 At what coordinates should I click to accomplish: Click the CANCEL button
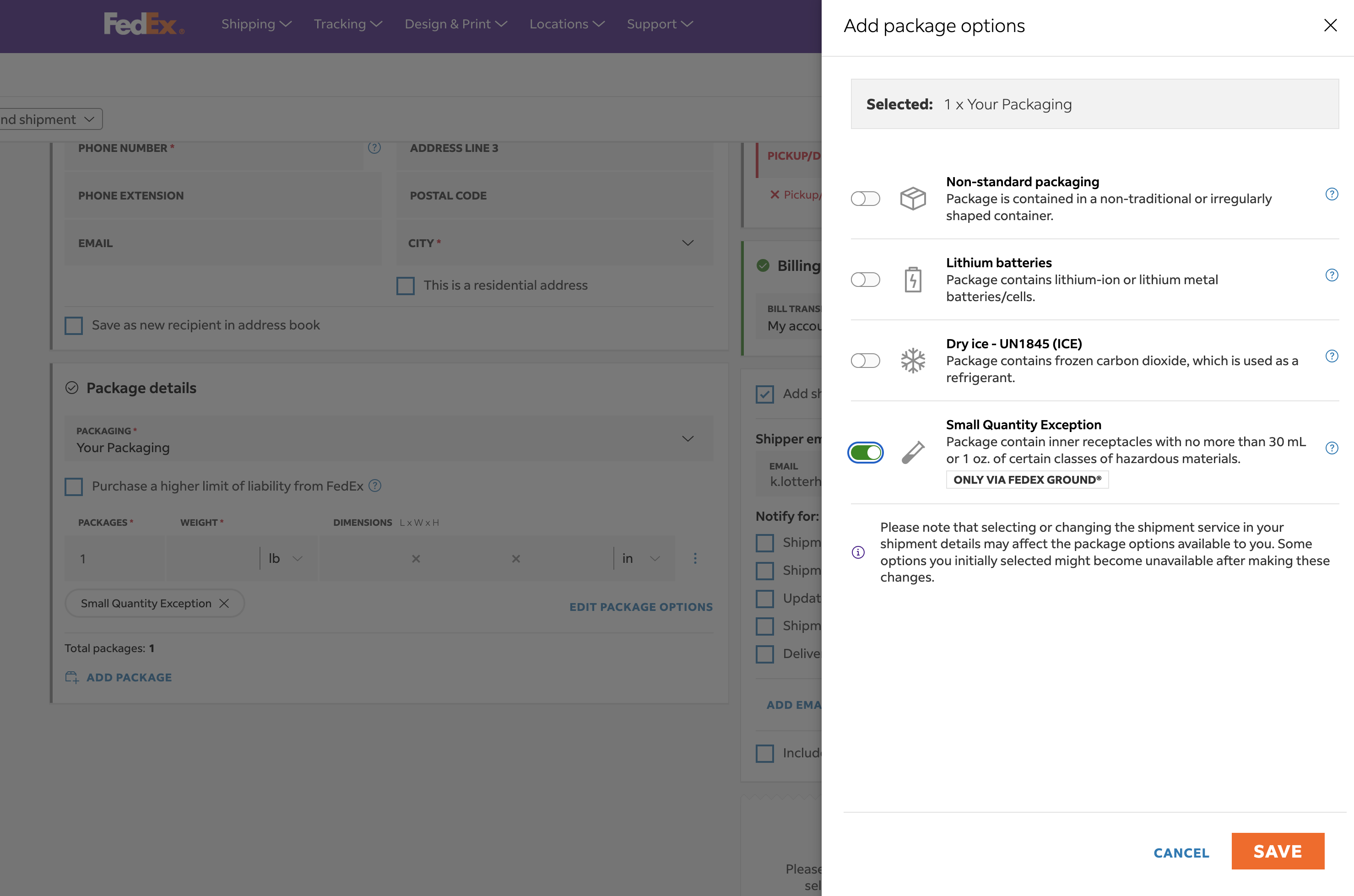pos(1181,853)
